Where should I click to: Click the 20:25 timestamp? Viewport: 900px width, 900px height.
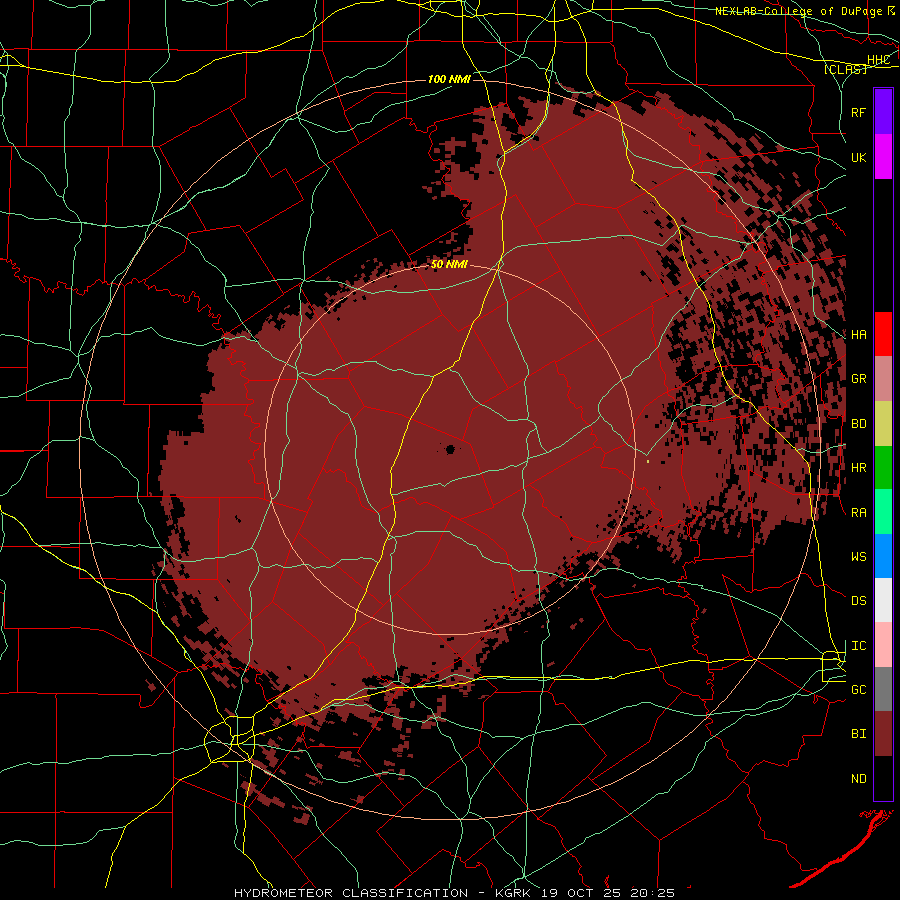pos(655,893)
